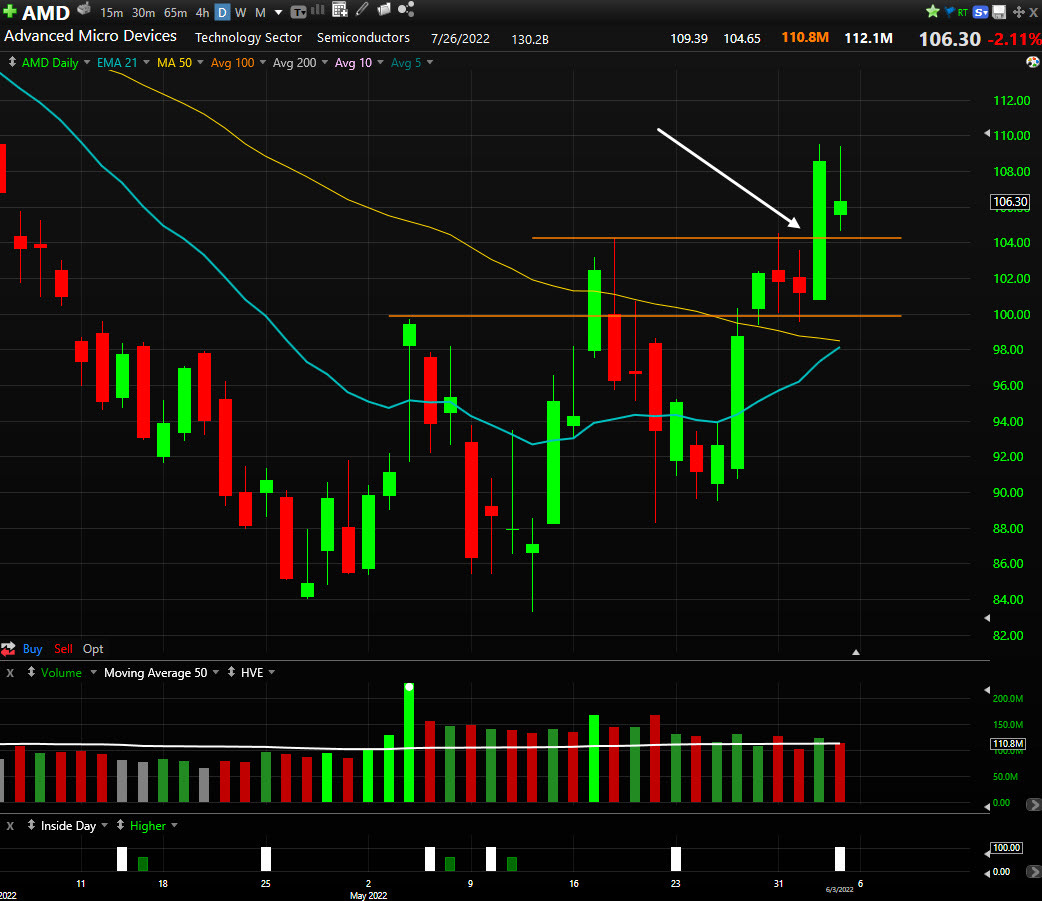Click the EMA 21 indicator label
This screenshot has width=1042, height=901.
click(117, 62)
